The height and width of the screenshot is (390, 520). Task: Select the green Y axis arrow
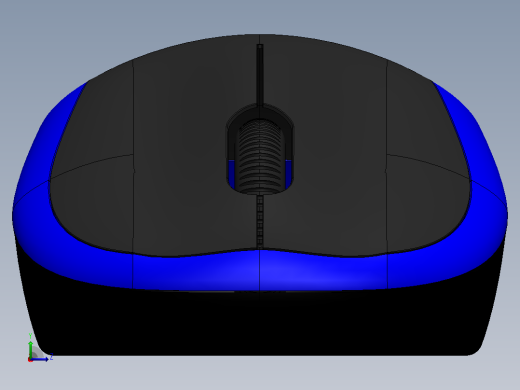pos(31,349)
